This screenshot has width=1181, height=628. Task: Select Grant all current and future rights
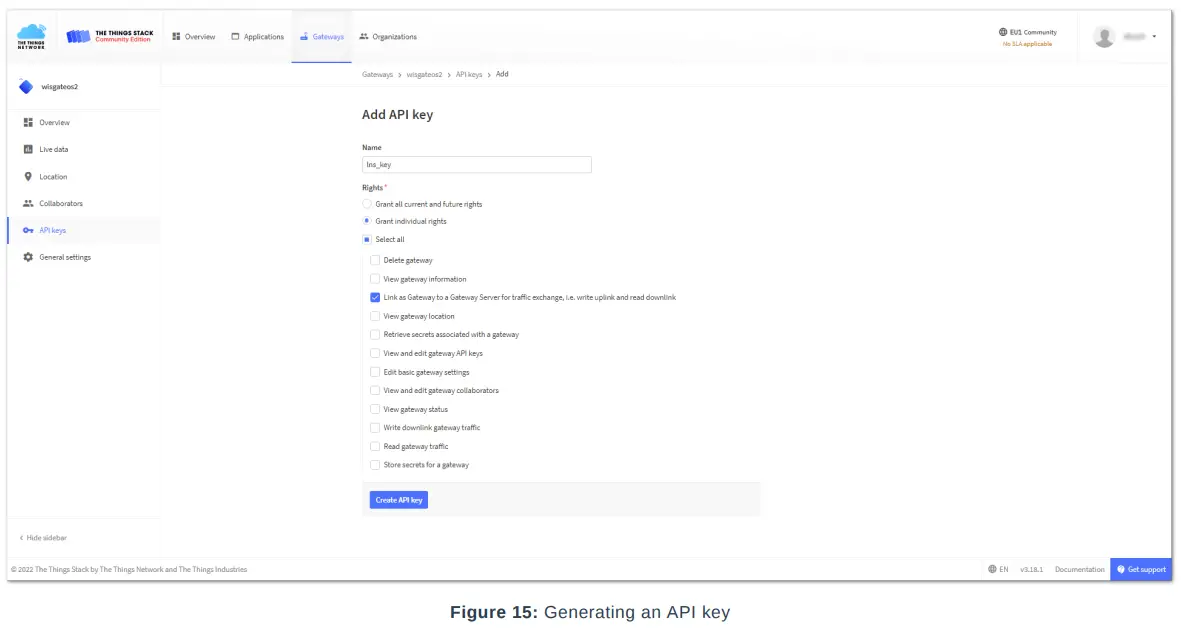(367, 204)
